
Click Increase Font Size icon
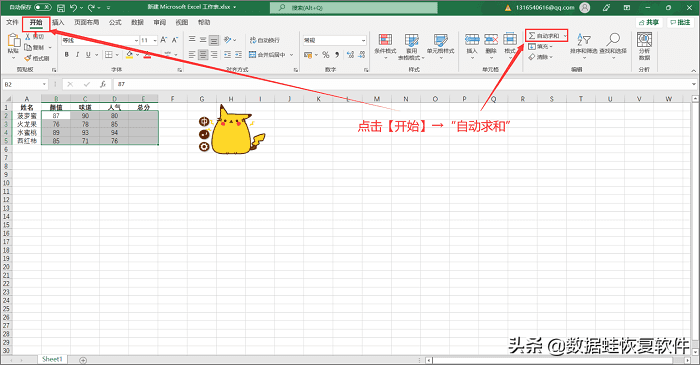click(164, 40)
